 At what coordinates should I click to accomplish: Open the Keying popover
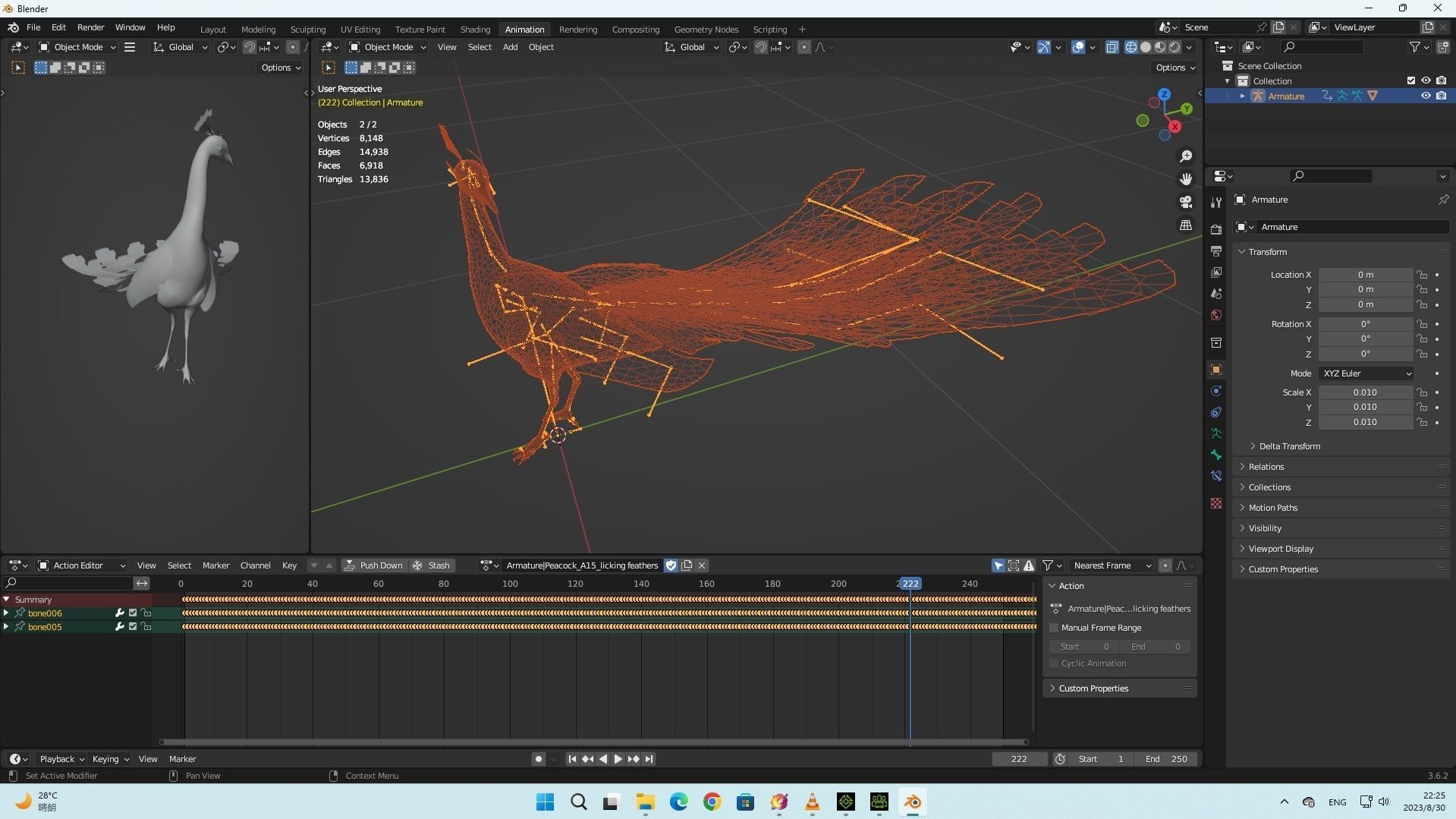click(110, 759)
